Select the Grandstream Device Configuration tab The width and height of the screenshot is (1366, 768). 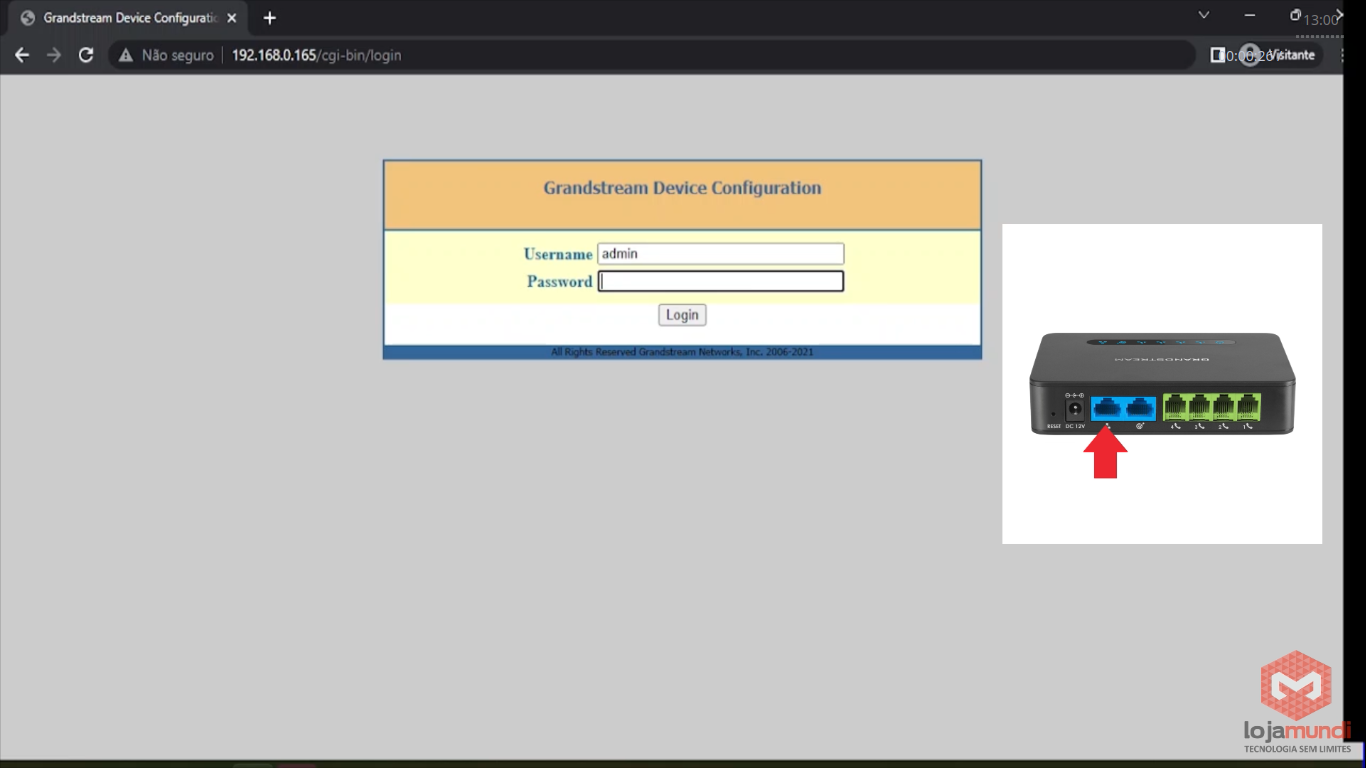(128, 18)
